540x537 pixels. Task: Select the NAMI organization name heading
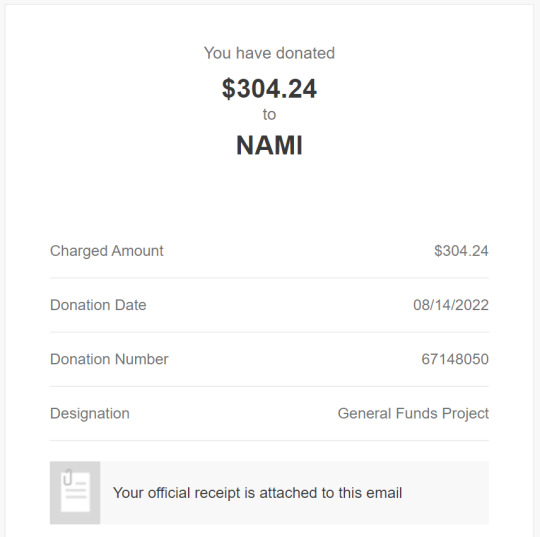coord(269,145)
